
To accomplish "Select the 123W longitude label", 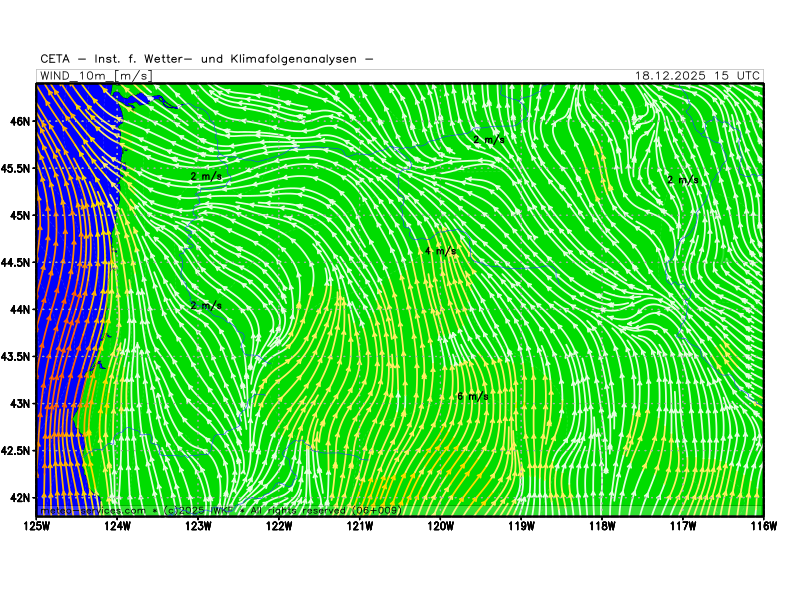I will click(198, 525).
